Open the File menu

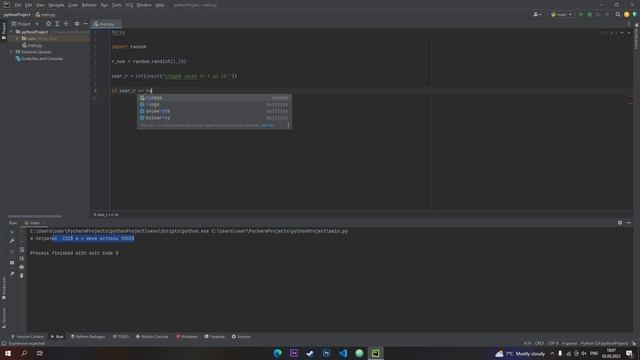[18, 5]
